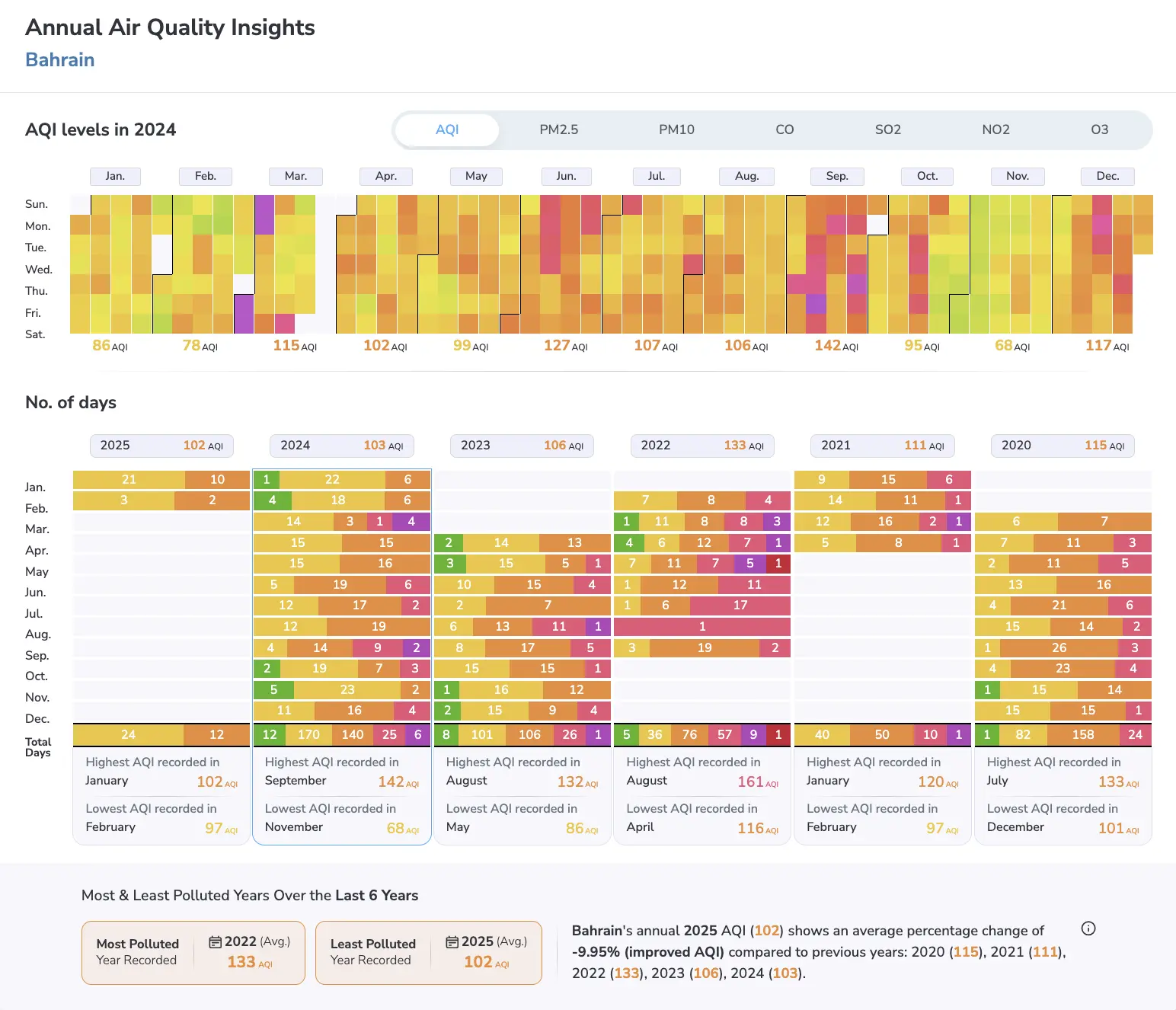This screenshot has height=1010, width=1176.
Task: Select the Aug. month label in heatmap
Action: pyautogui.click(x=747, y=176)
